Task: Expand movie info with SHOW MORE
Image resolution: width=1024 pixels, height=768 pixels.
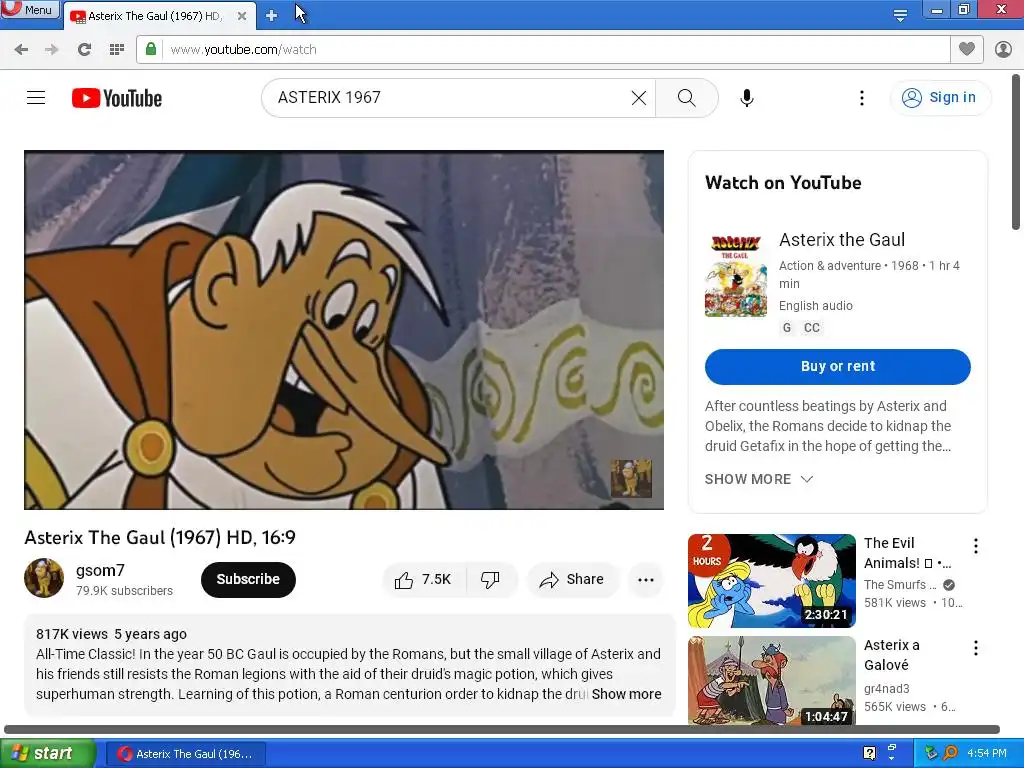Action: tap(759, 479)
